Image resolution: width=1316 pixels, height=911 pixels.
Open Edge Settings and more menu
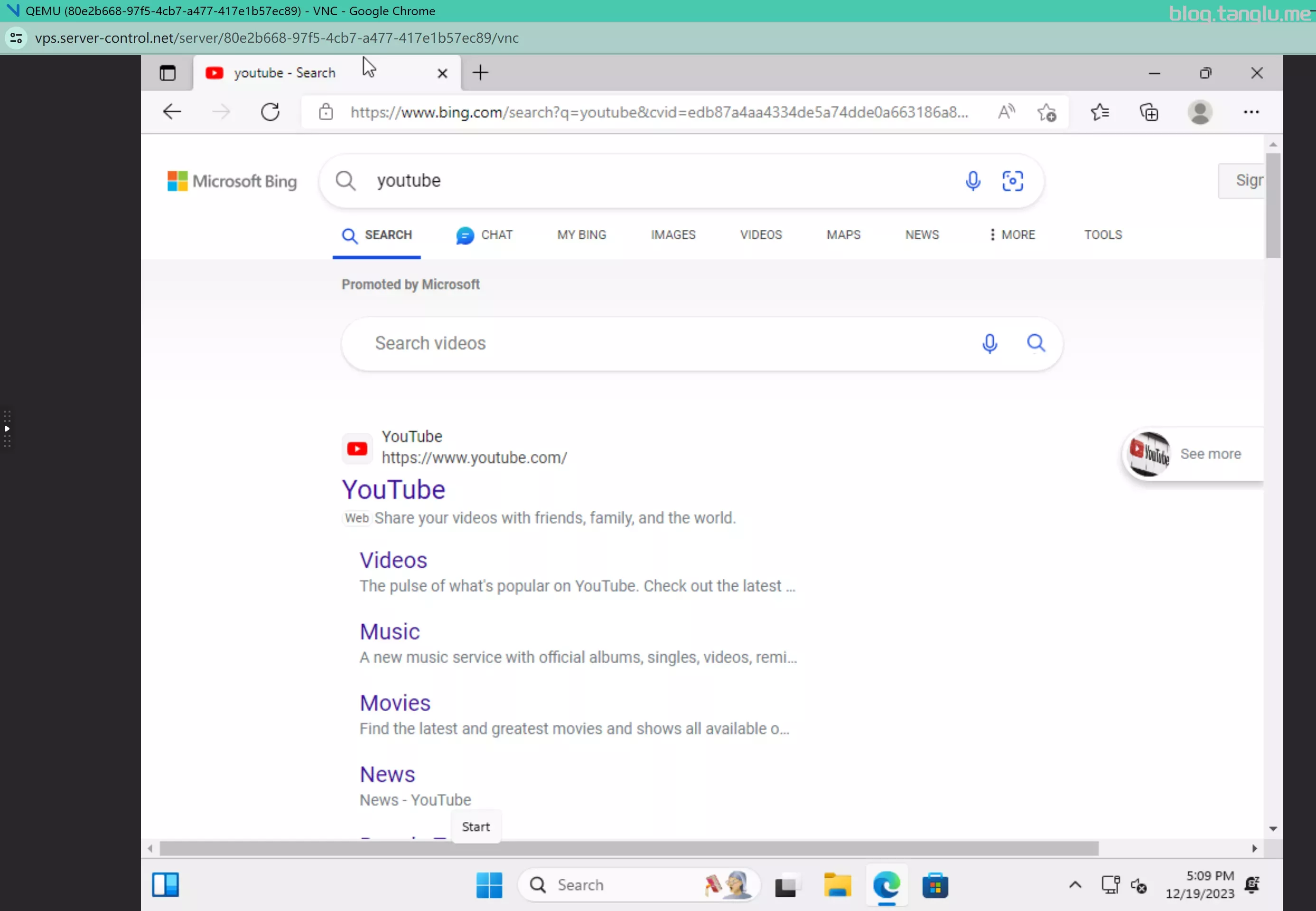pyautogui.click(x=1251, y=112)
